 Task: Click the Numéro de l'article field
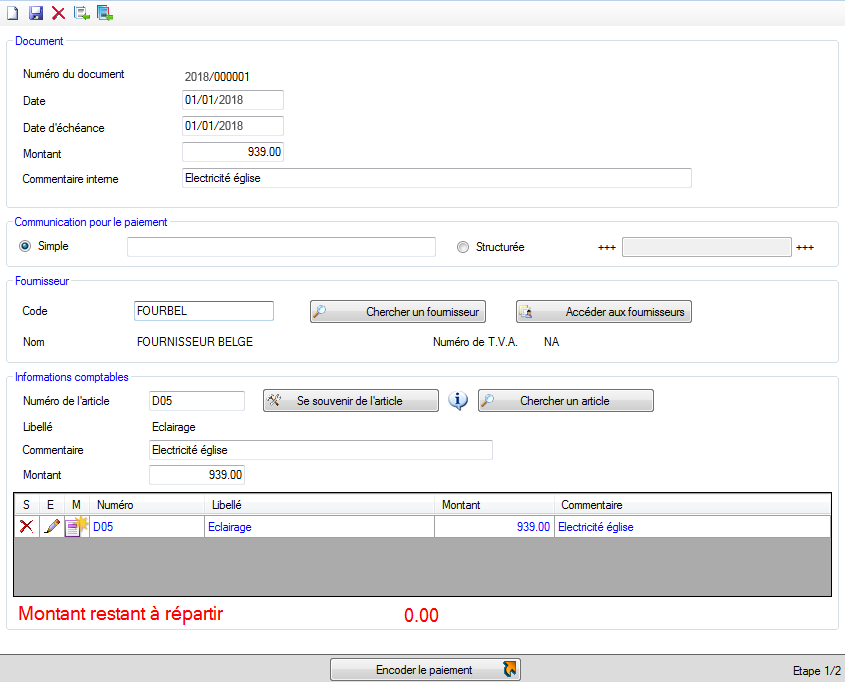[197, 401]
